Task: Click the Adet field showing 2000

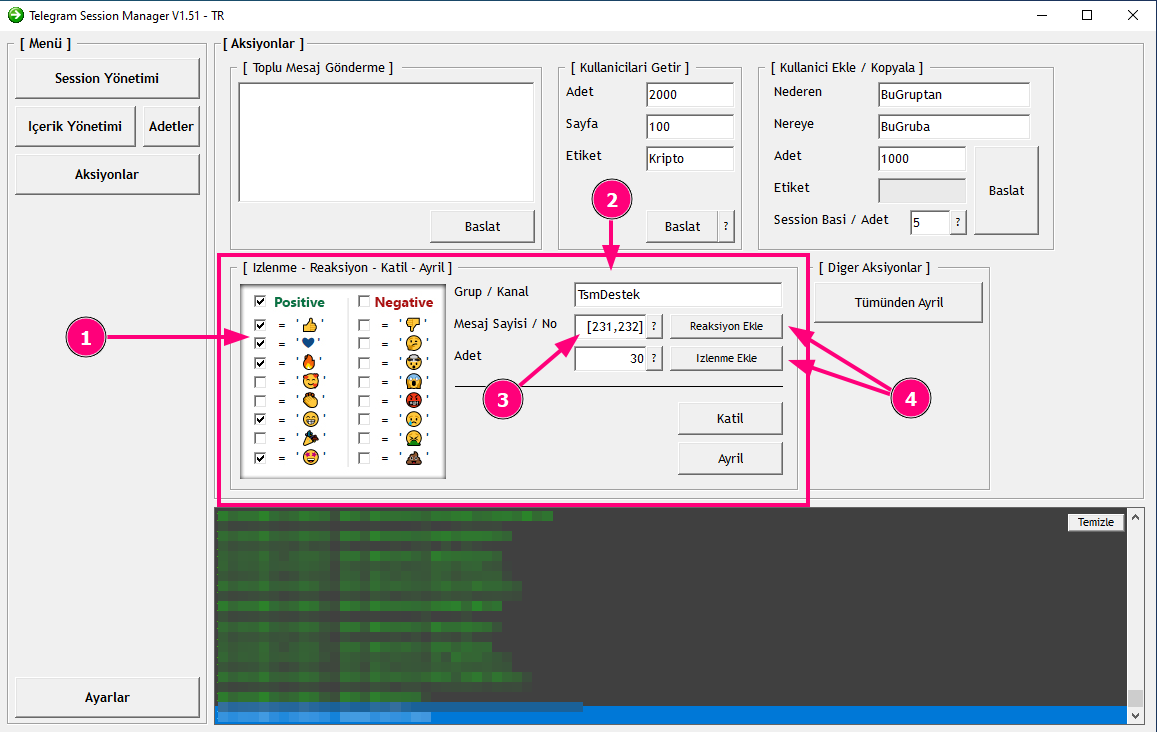Action: (690, 94)
